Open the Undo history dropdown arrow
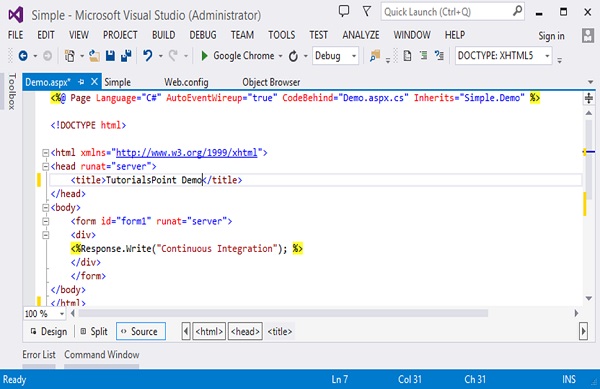Viewport: 600px width, 389px height. [x=161, y=56]
